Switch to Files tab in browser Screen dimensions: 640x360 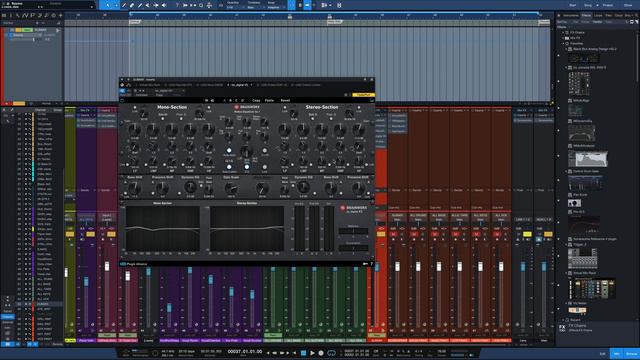click(x=609, y=16)
